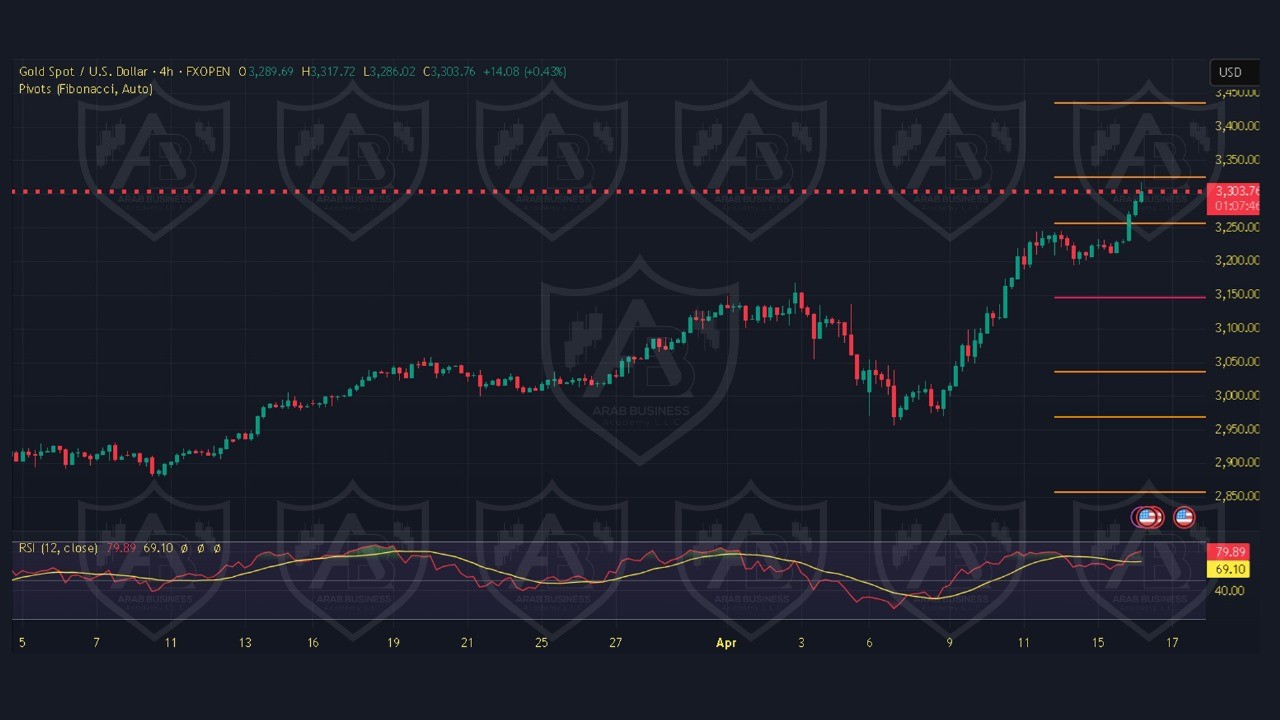The image size is (1280, 720).
Task: Click the 2,850.00 price scale label
Action: [1235, 496]
